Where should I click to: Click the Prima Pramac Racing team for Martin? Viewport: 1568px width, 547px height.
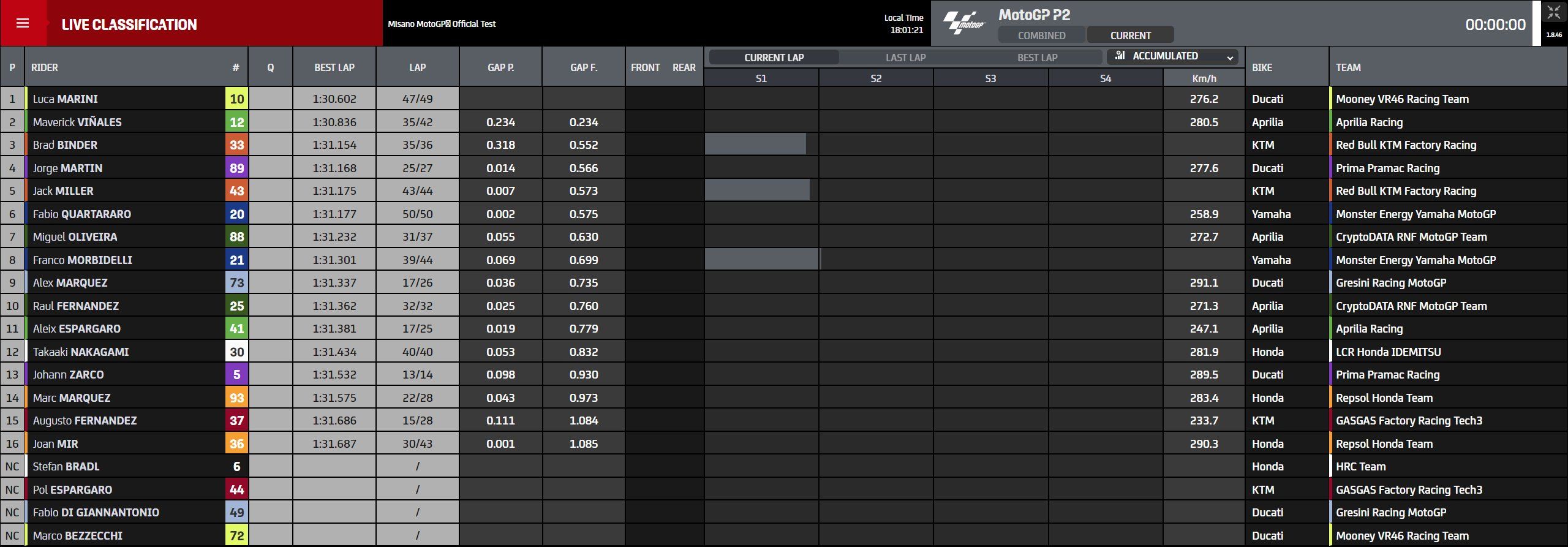point(1387,168)
